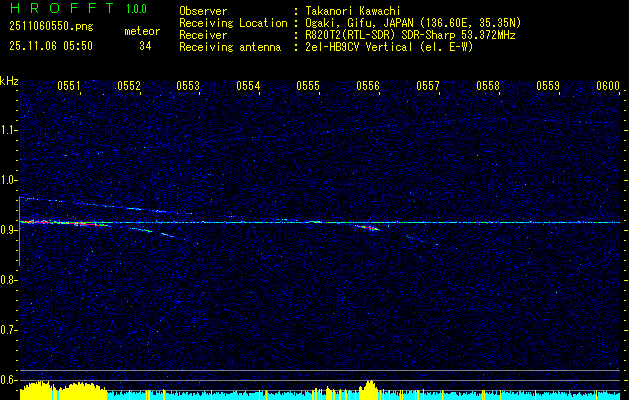Click the Receiving antenna label
Image resolution: width=629 pixels, height=400 pixels.
pyautogui.click(x=230, y=47)
